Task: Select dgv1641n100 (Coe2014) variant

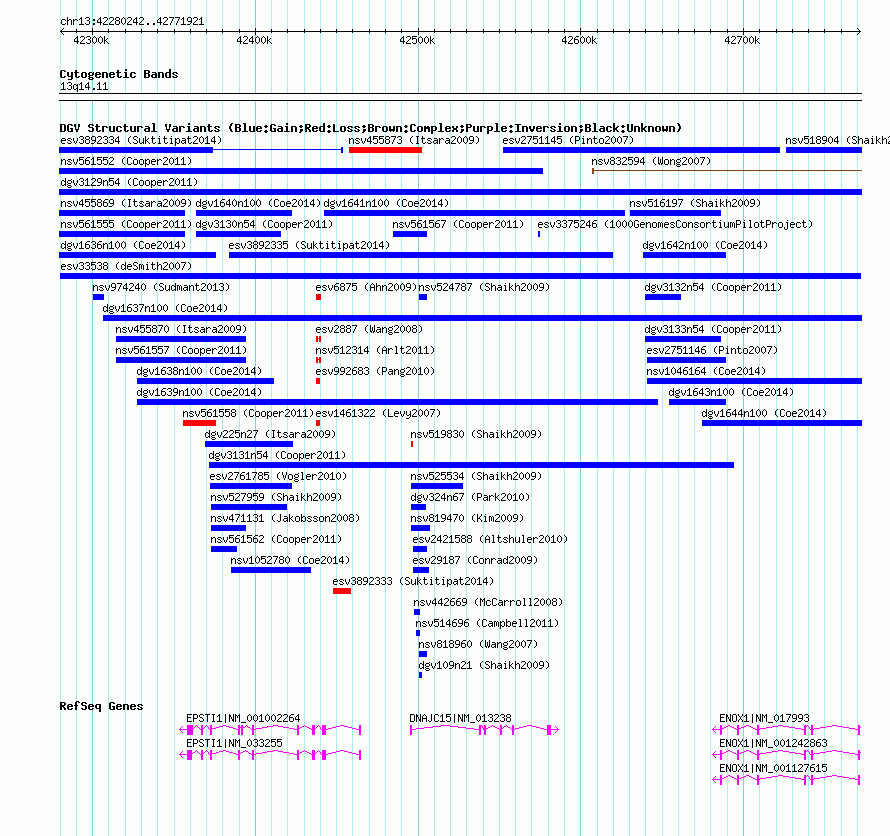Action: point(474,213)
